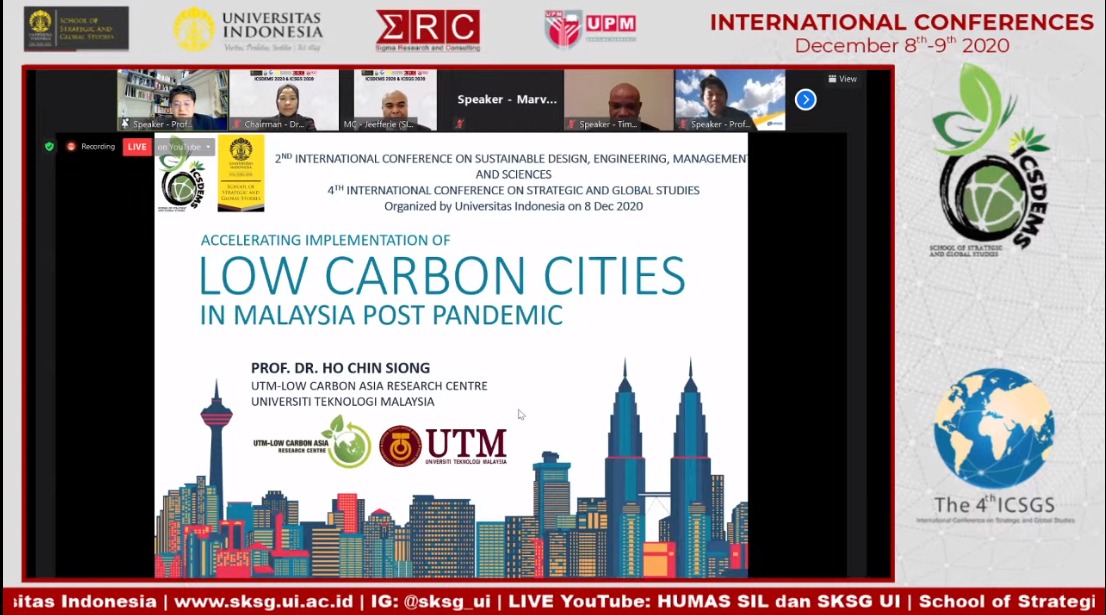Image resolution: width=1106 pixels, height=615 pixels.
Task: Select the MC - Jeefferie video thumbnail
Action: pos(389,99)
